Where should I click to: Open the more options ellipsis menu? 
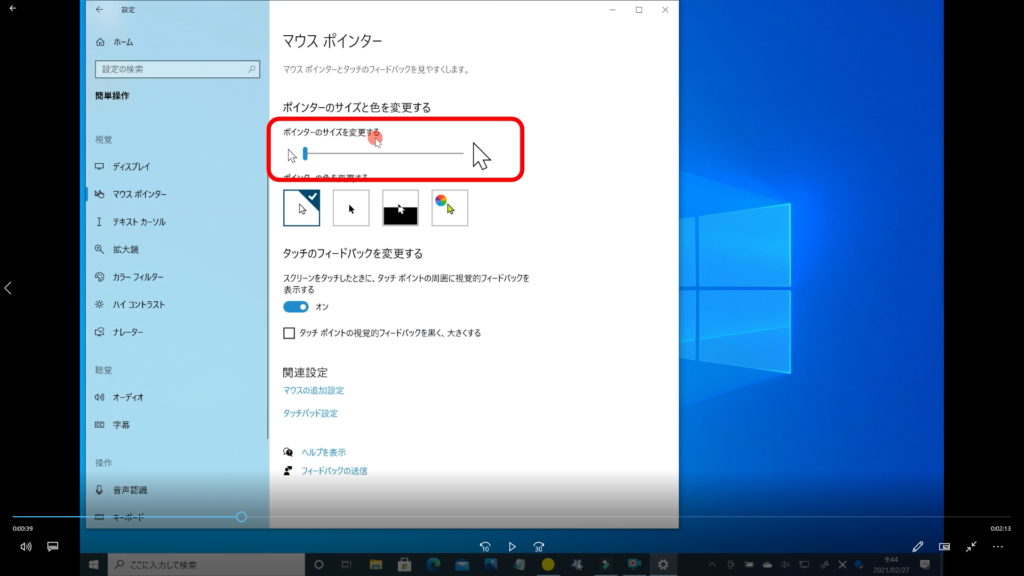997,547
